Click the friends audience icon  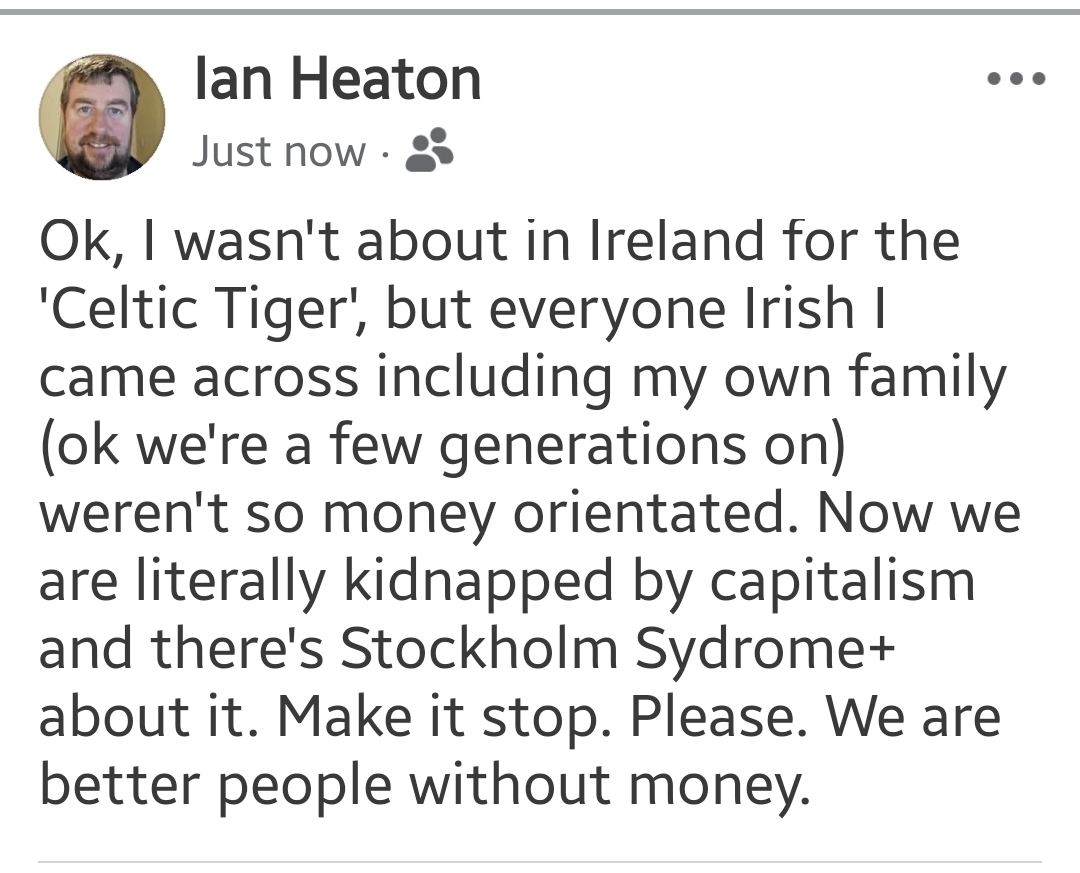[x=431, y=151]
